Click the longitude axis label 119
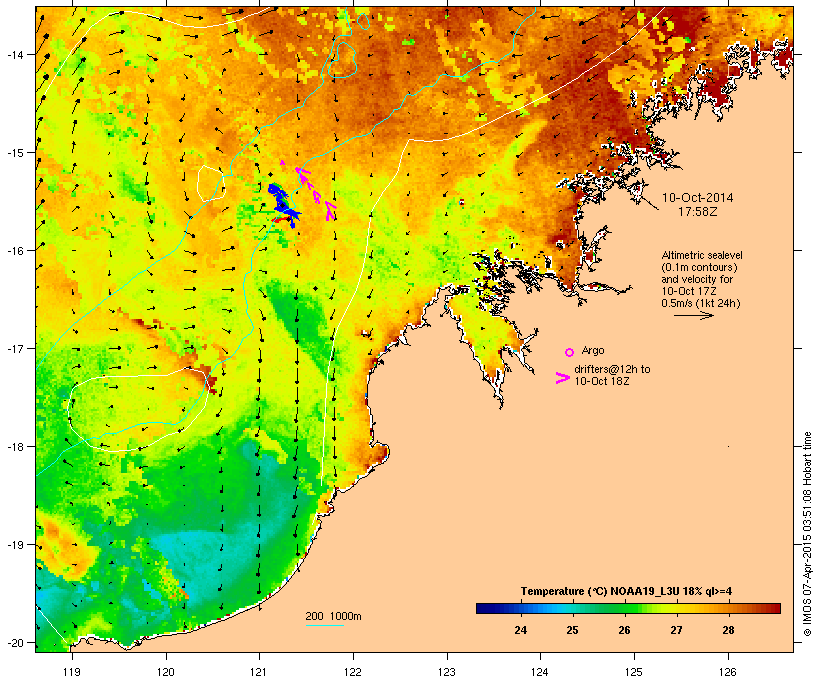Viewport: 820px width, 680px height. pyautogui.click(x=72, y=672)
